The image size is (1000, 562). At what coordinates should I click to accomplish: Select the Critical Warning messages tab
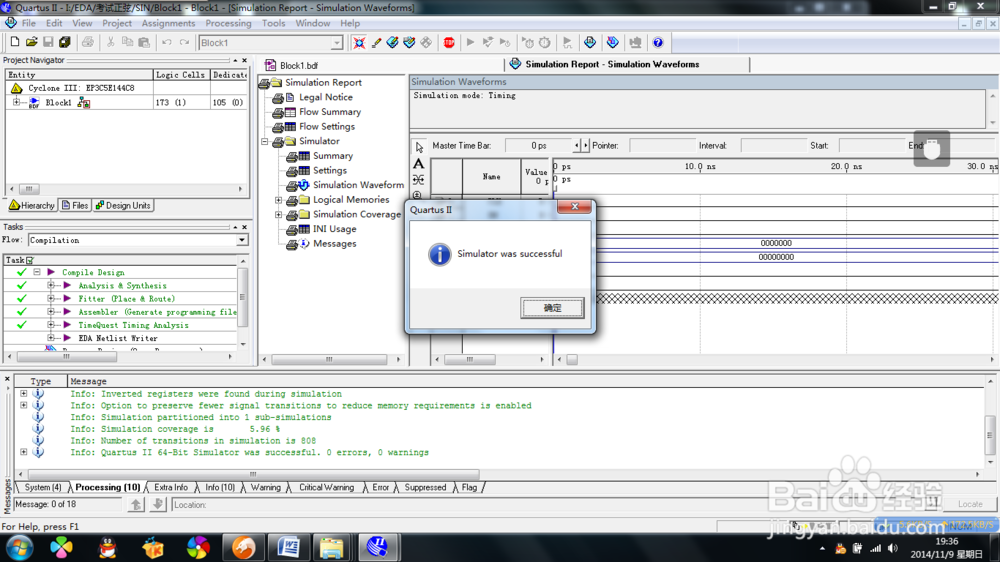point(327,487)
